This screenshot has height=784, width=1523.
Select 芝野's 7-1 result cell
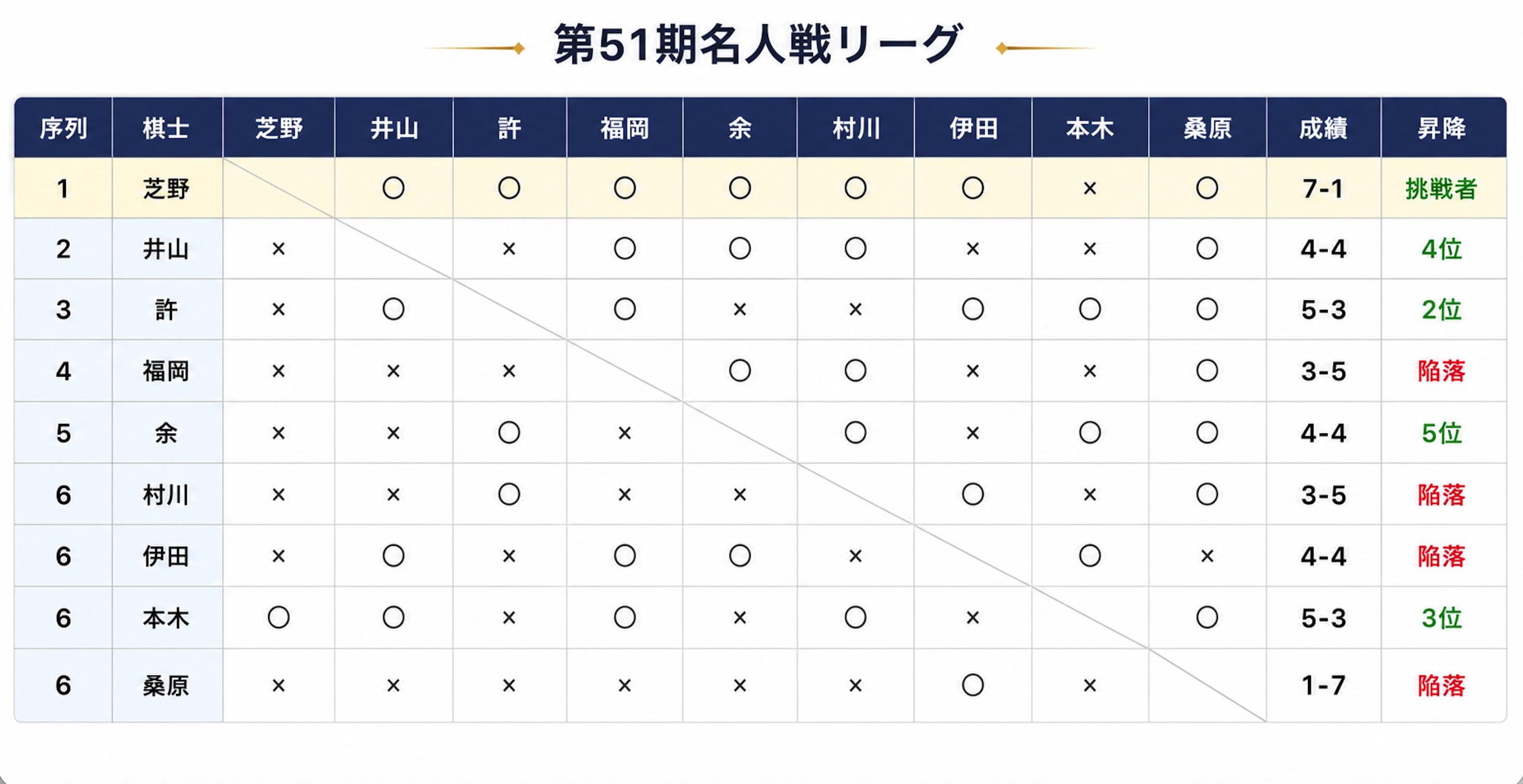click(1323, 188)
